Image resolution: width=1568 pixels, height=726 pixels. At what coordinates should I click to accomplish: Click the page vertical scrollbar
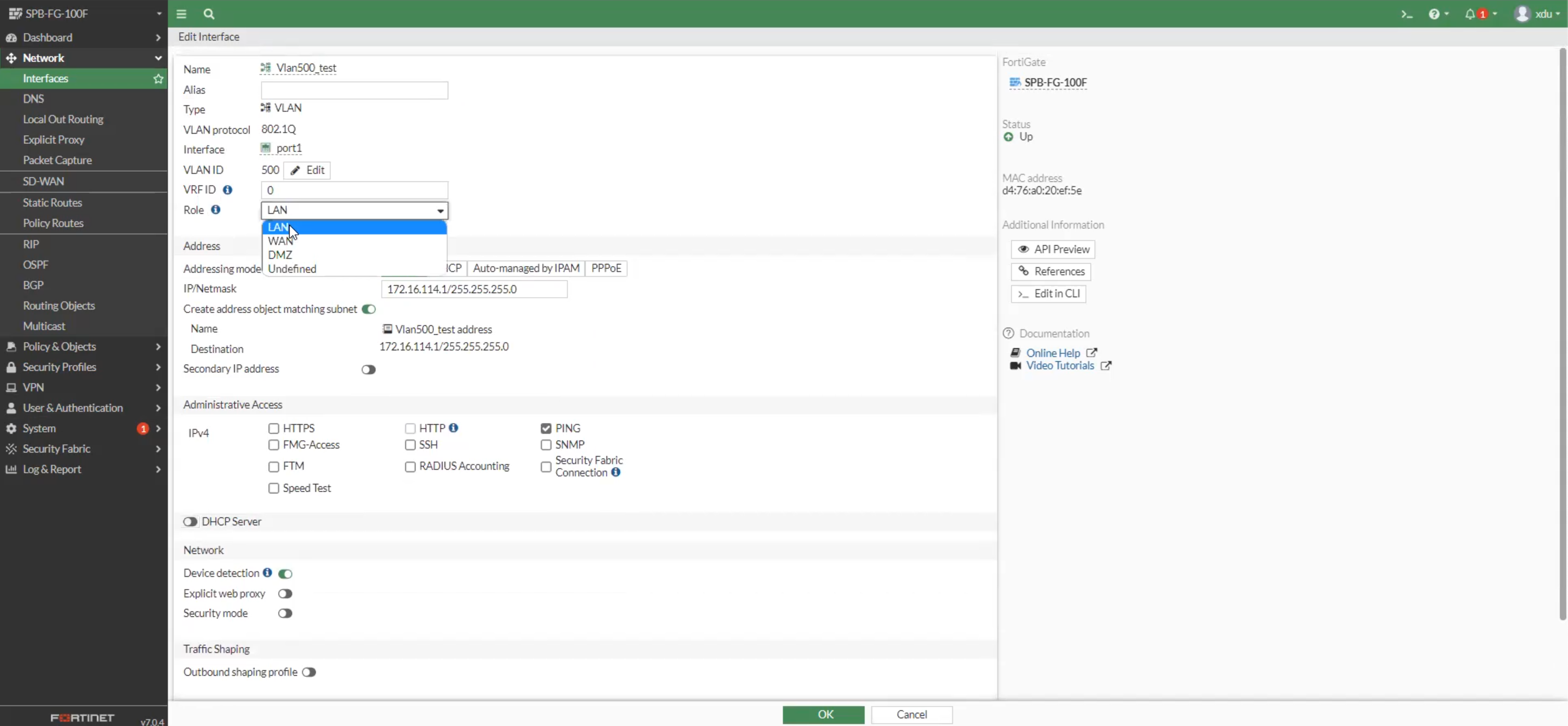pyautogui.click(x=1562, y=335)
